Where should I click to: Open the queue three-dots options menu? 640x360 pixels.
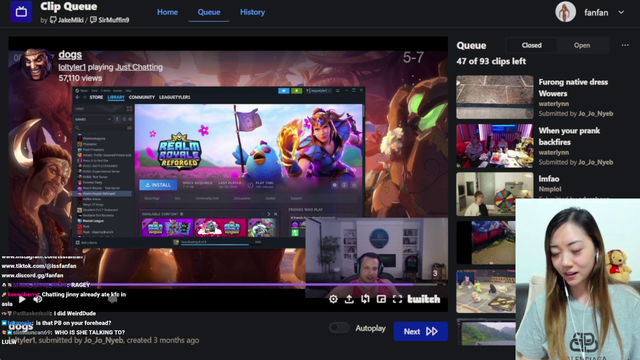(625, 45)
